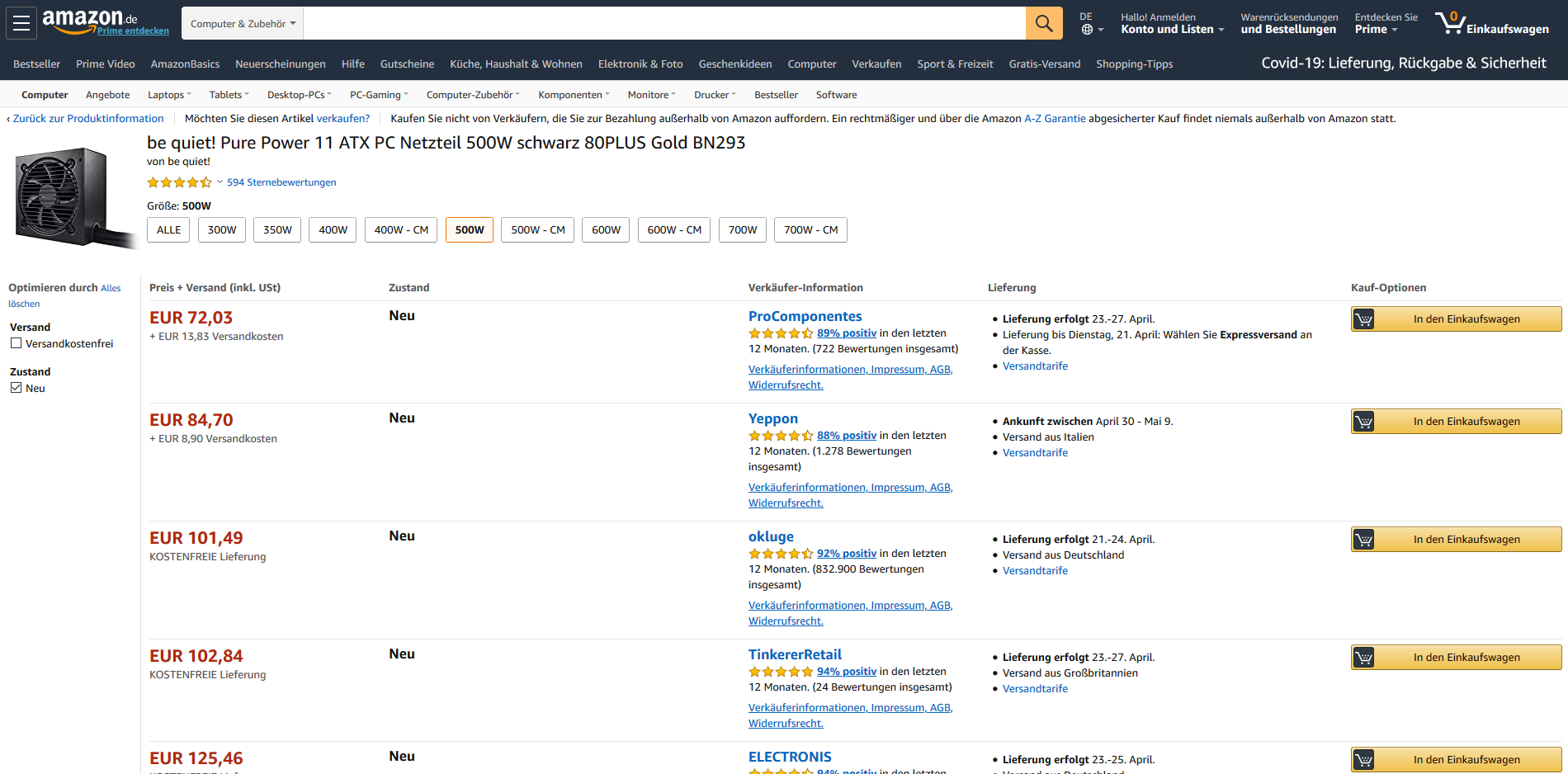Image resolution: width=1568 pixels, height=774 pixels.
Task: Open Bestseller in the top navigation
Action: coord(36,64)
